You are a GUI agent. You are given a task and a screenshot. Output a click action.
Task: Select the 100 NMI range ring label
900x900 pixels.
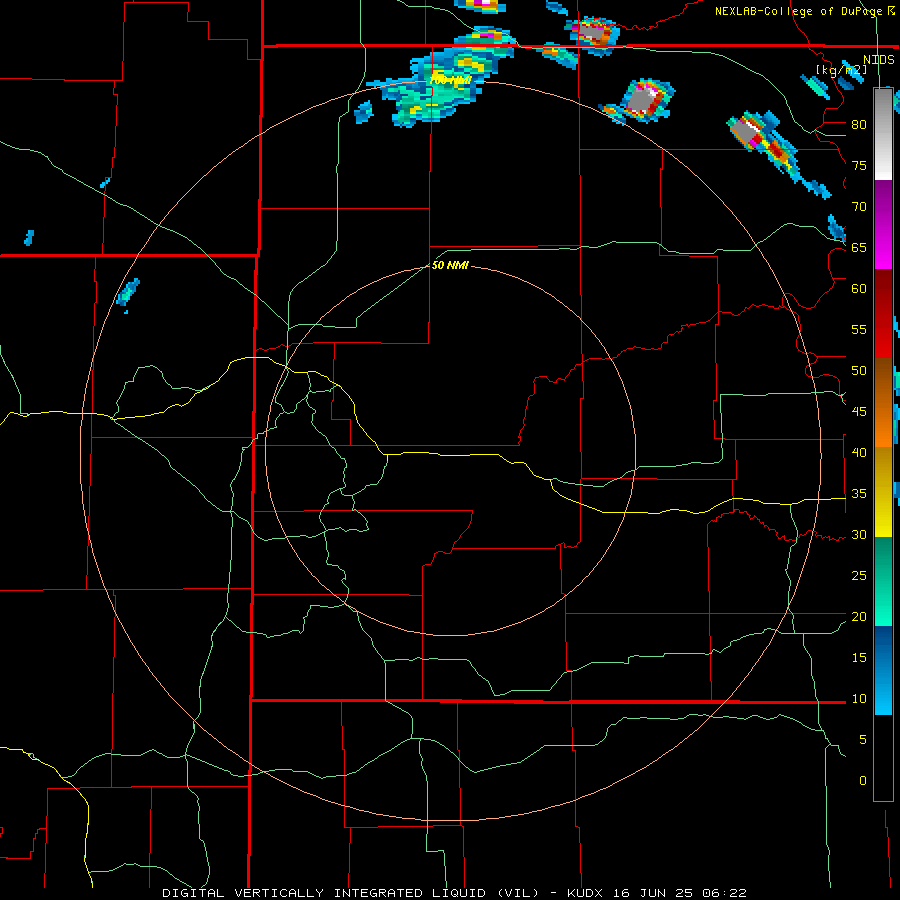tap(450, 80)
